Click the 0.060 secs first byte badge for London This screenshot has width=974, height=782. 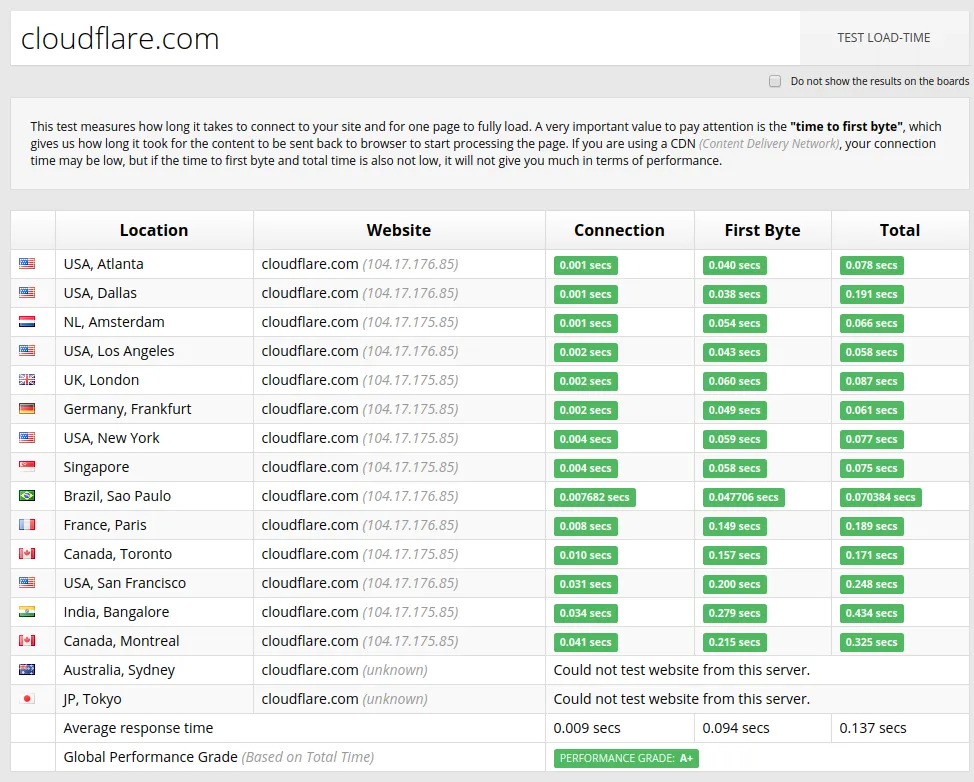735,381
